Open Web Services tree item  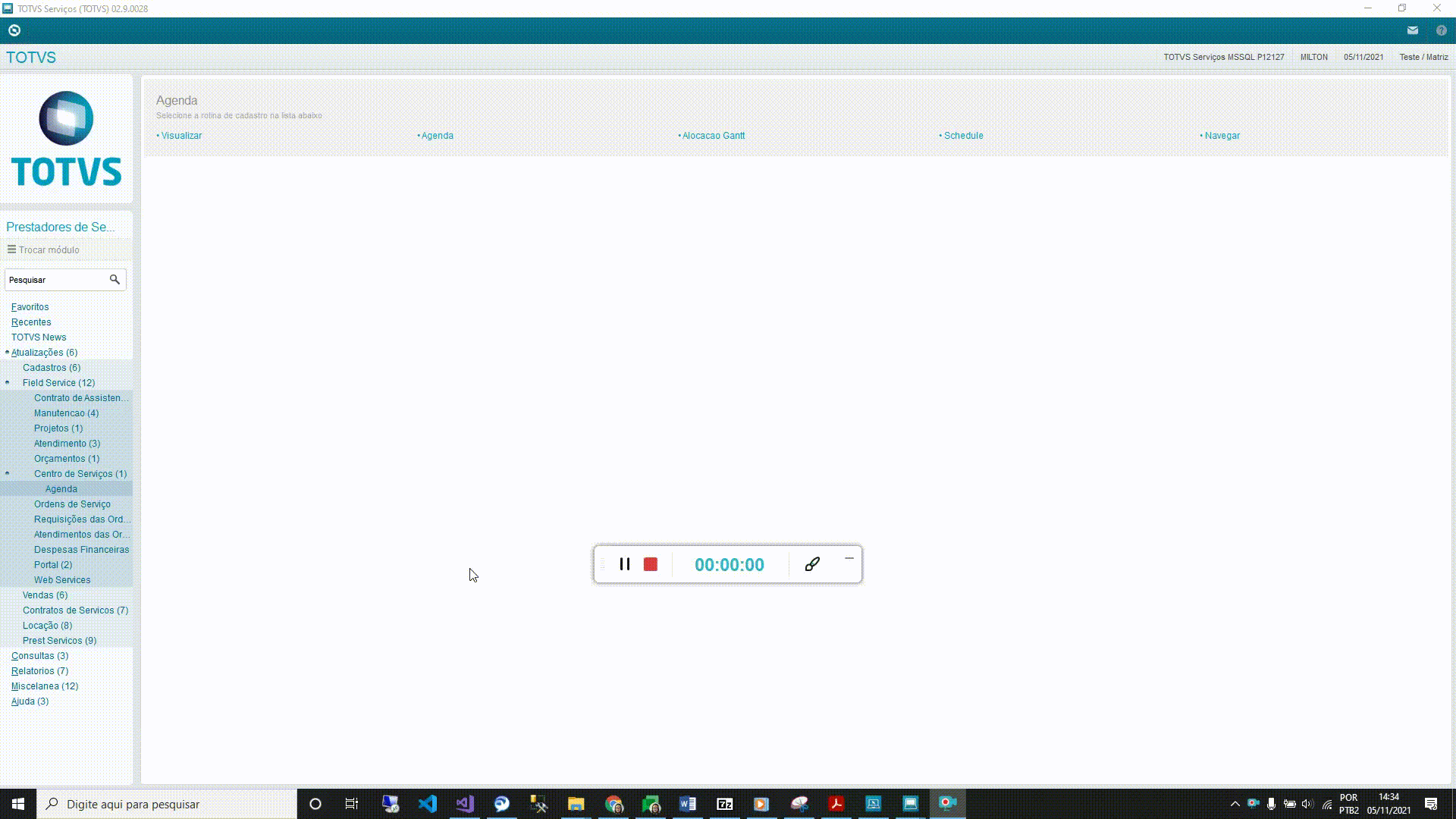coord(62,580)
